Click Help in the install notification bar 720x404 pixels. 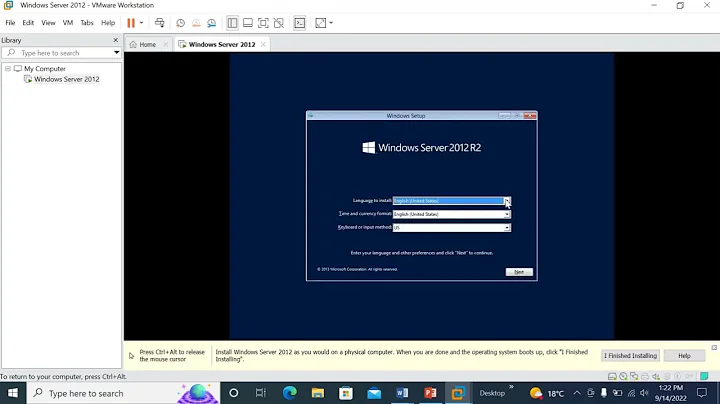[x=684, y=355]
